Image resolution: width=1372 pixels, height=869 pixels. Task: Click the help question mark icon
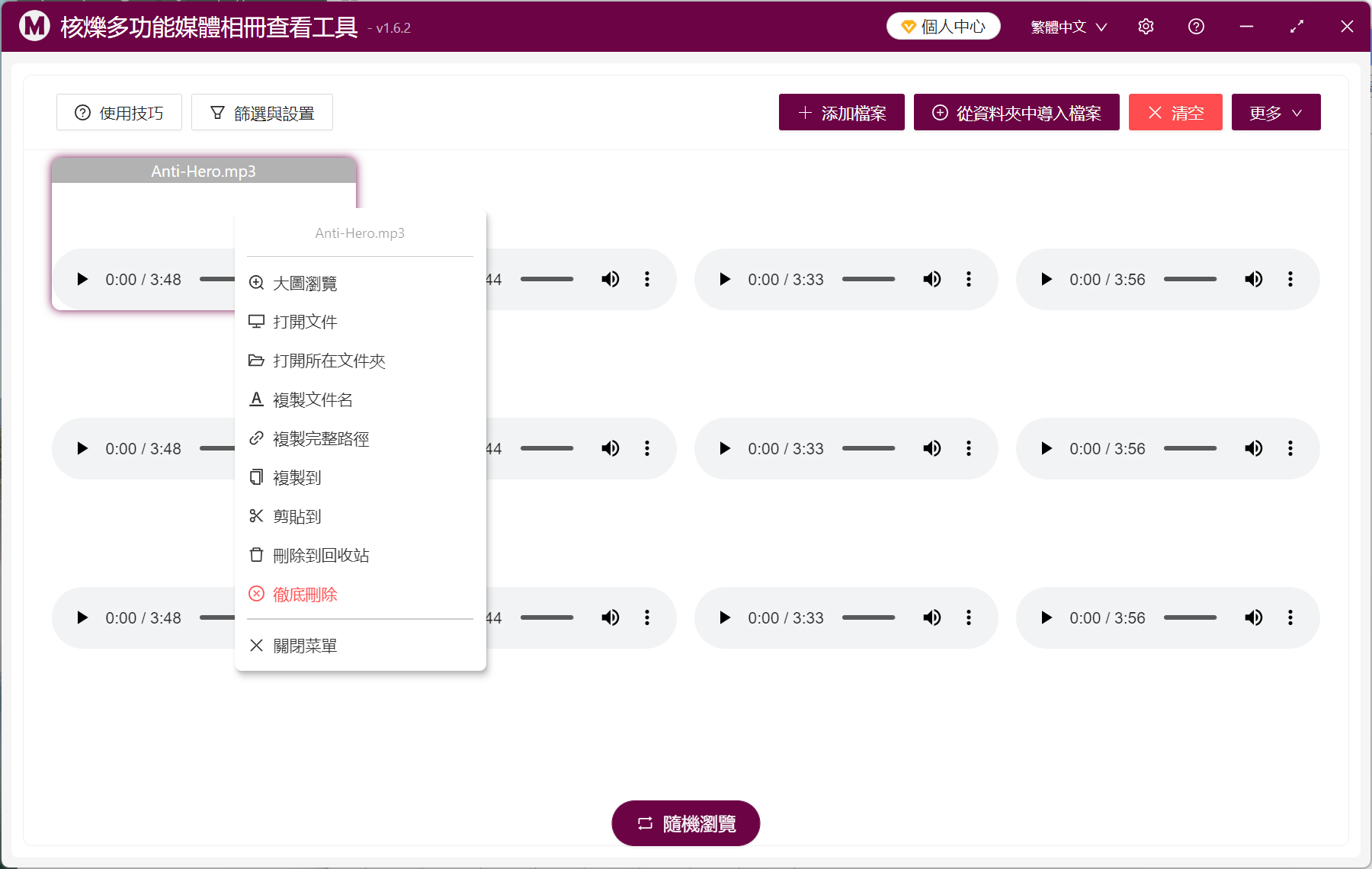pos(1195,26)
